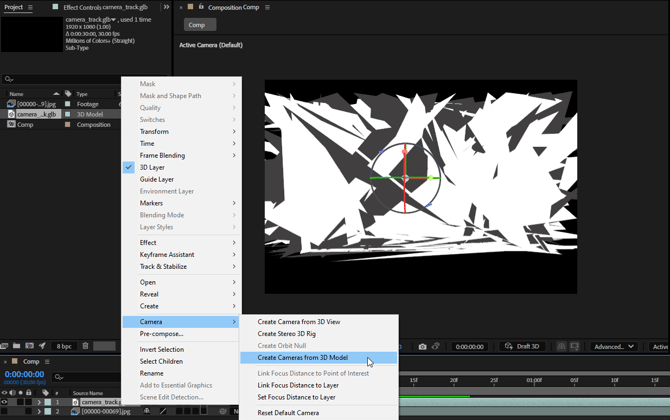Open the Composition panel menu icon

pyautogui.click(x=265, y=7)
